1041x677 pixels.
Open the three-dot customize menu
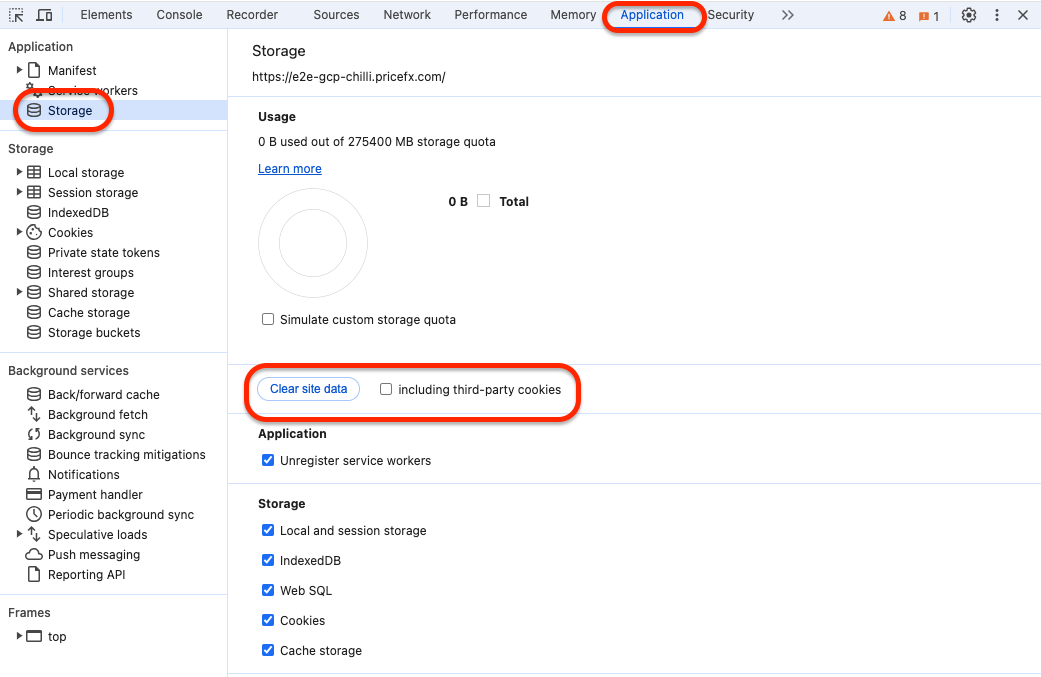click(x=995, y=14)
